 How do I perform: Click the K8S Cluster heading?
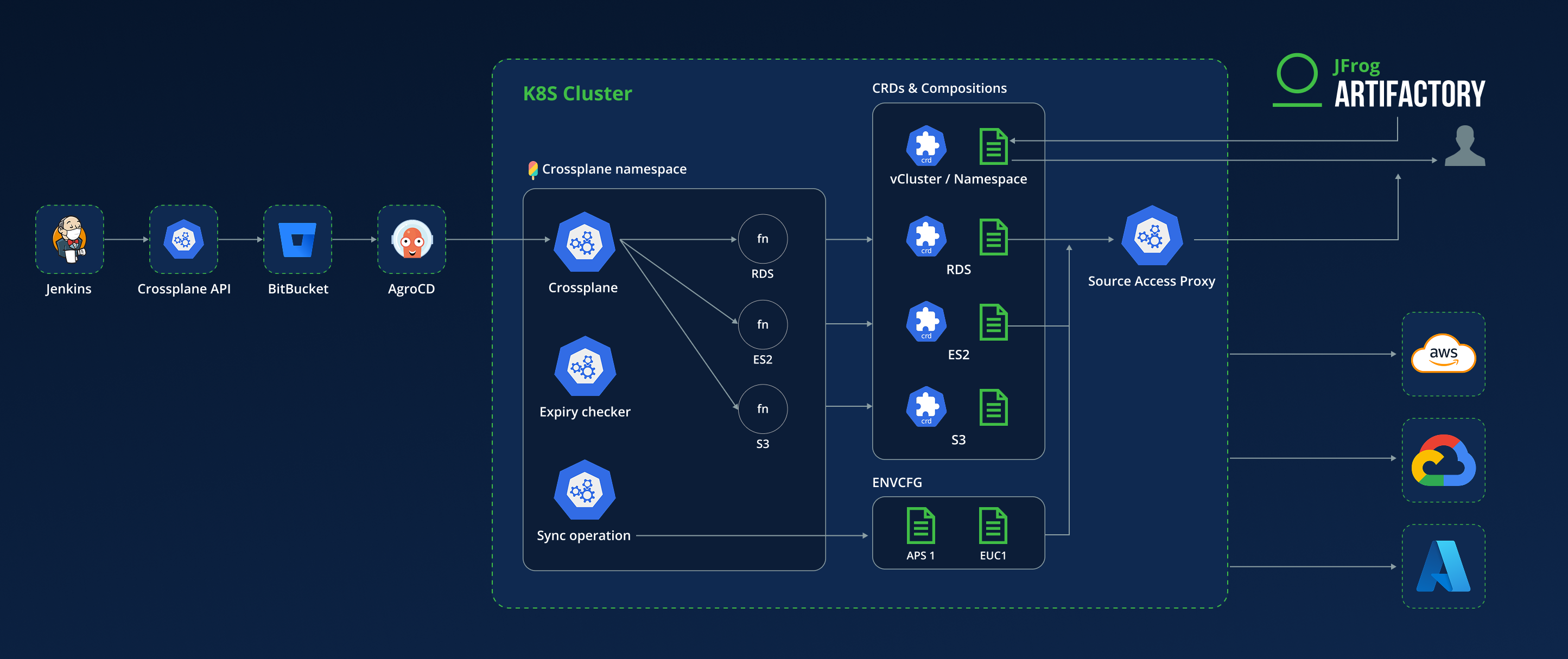click(577, 94)
